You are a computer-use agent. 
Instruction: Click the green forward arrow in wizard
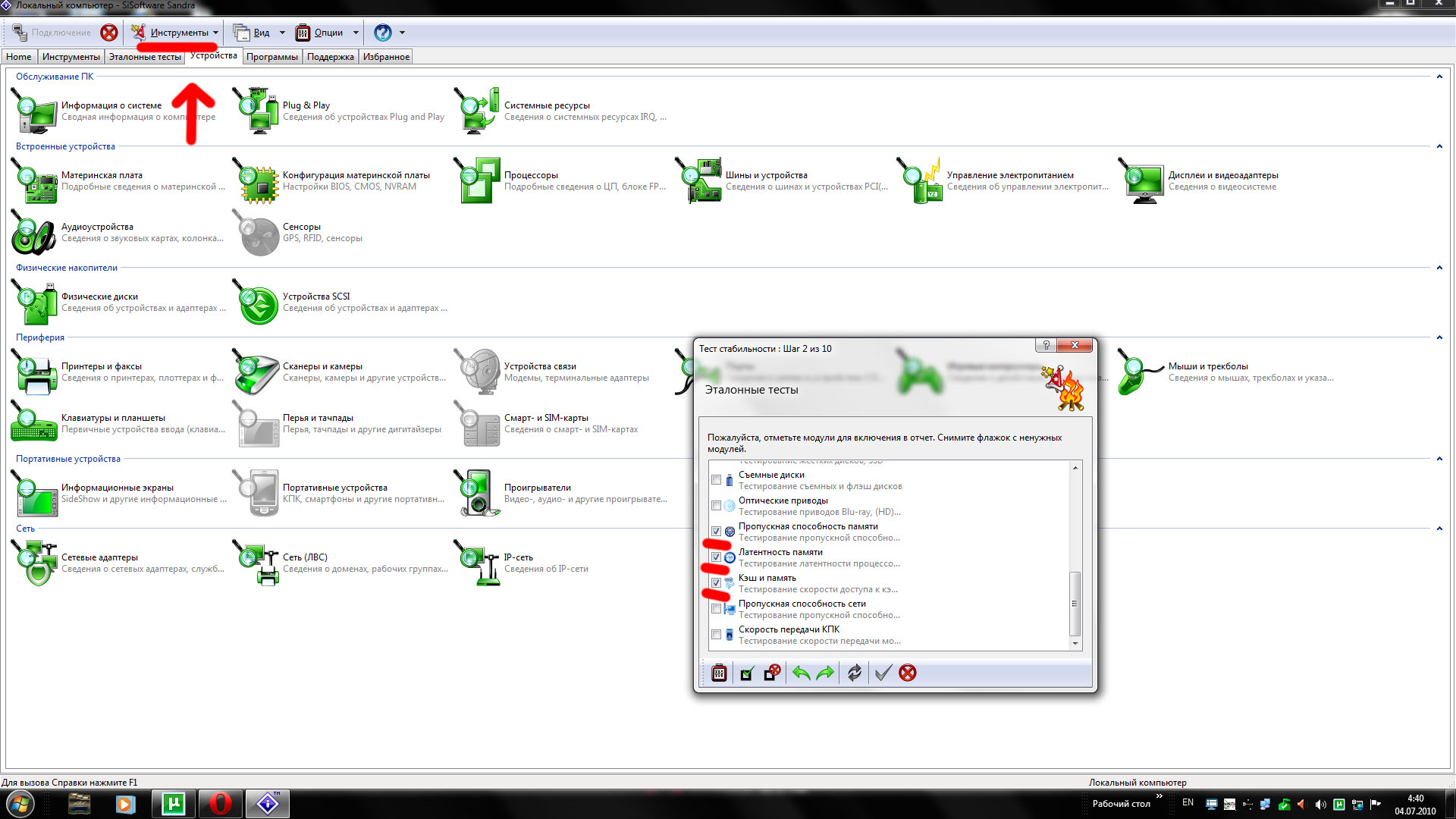[x=825, y=673]
